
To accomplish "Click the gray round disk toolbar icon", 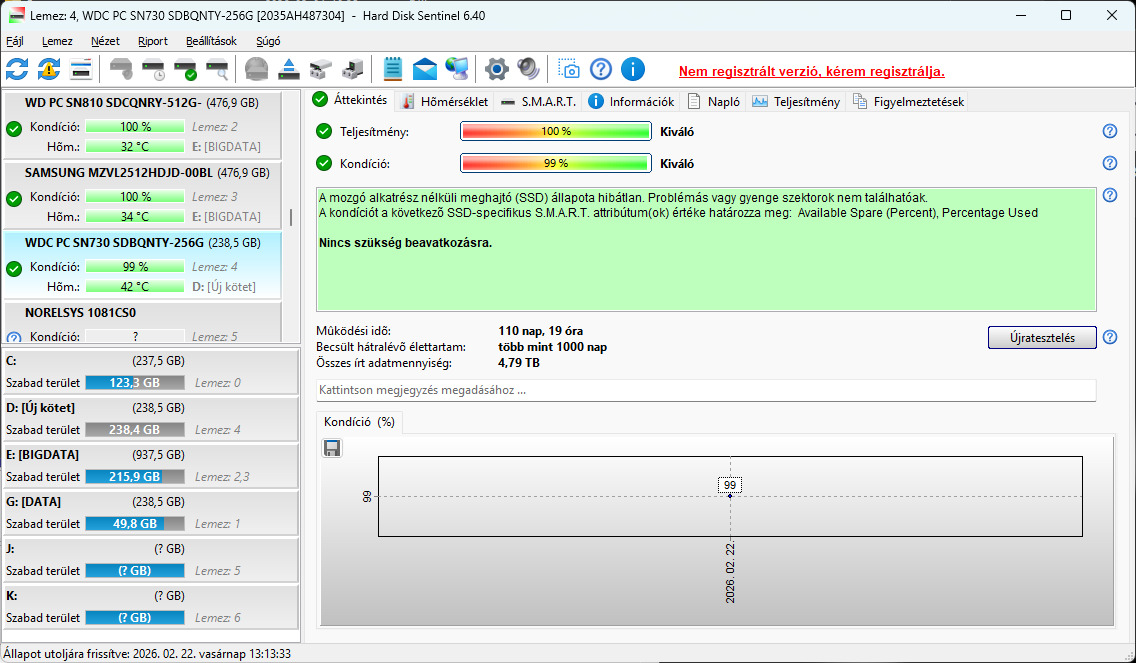I will click(x=256, y=70).
